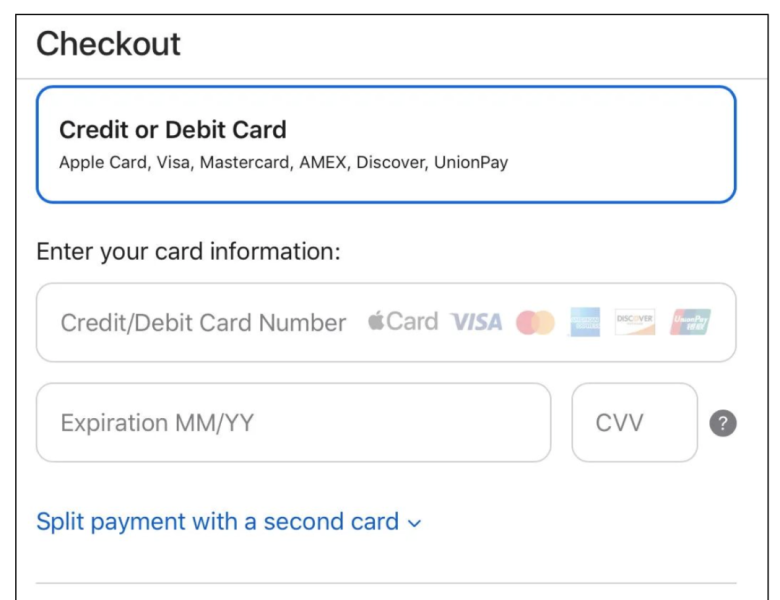Click the American Express logo icon
The image size is (780, 600).
[x=585, y=322]
